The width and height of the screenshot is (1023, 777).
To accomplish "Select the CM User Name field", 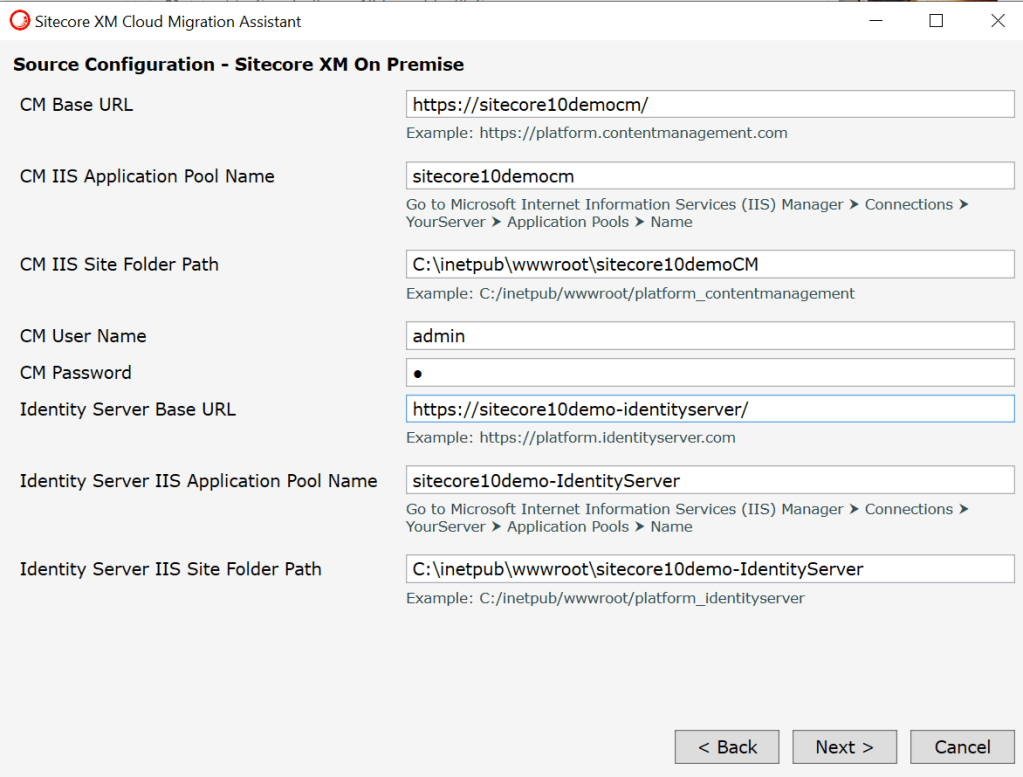I will click(x=709, y=336).
